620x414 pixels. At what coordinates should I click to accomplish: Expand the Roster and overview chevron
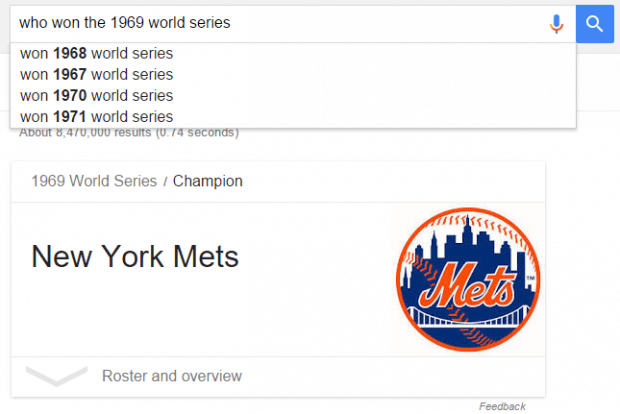pos(57,376)
